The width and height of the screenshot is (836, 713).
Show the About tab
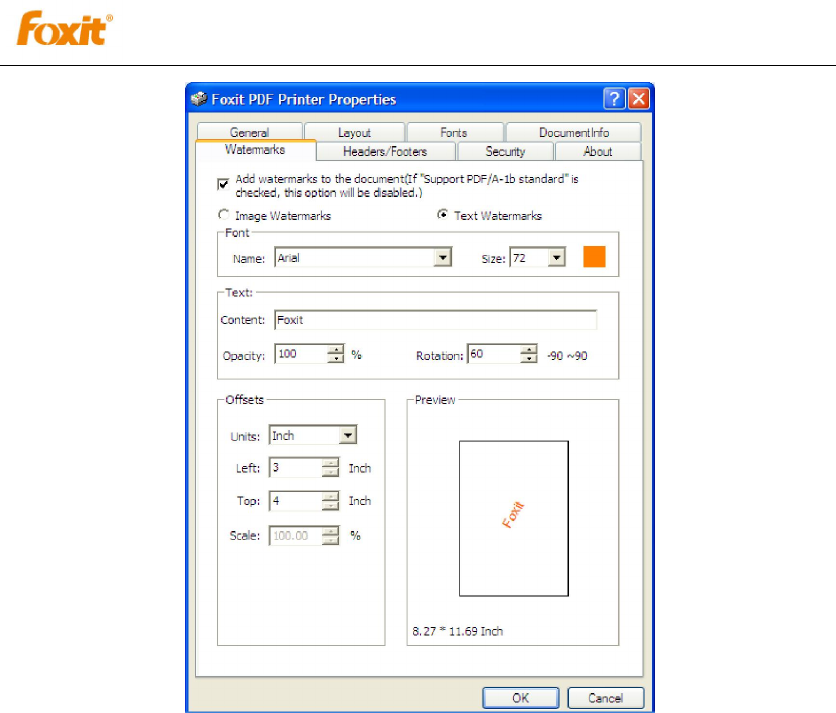598,151
